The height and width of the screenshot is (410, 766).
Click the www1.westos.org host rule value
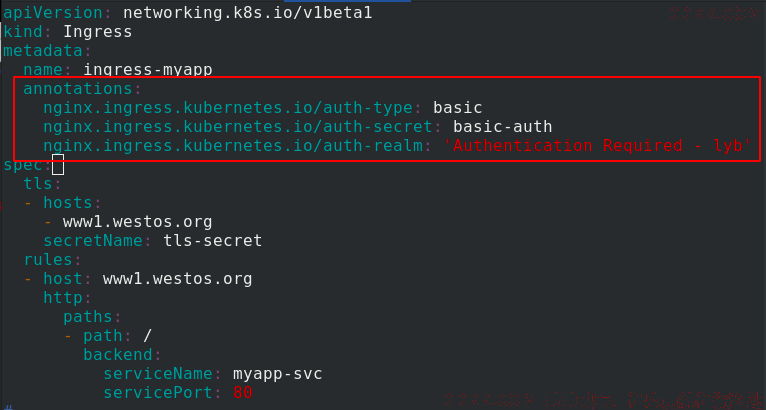tap(177, 279)
